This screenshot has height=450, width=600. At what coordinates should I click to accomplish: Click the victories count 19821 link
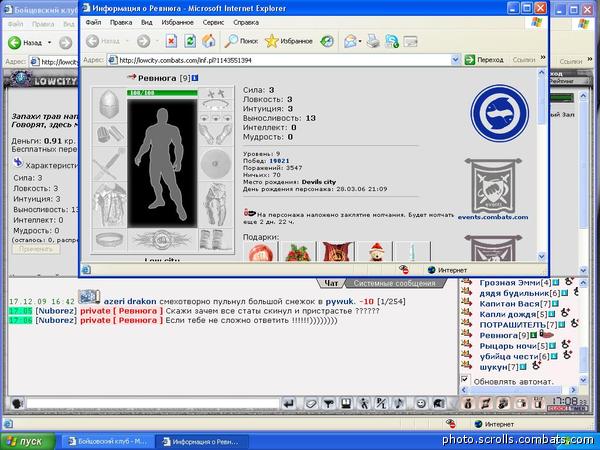point(279,161)
